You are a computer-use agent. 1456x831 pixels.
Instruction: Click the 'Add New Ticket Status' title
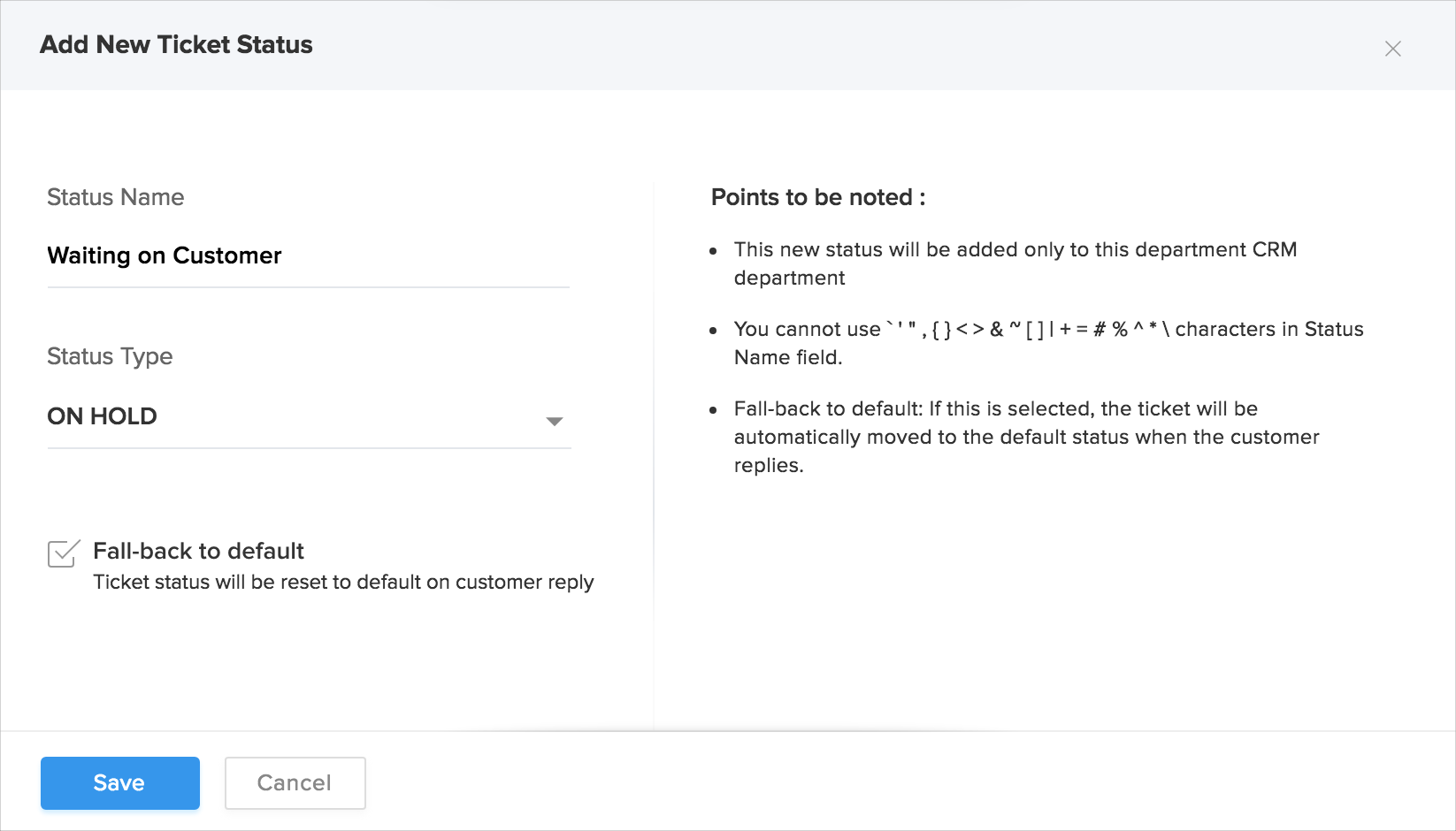pos(176,45)
